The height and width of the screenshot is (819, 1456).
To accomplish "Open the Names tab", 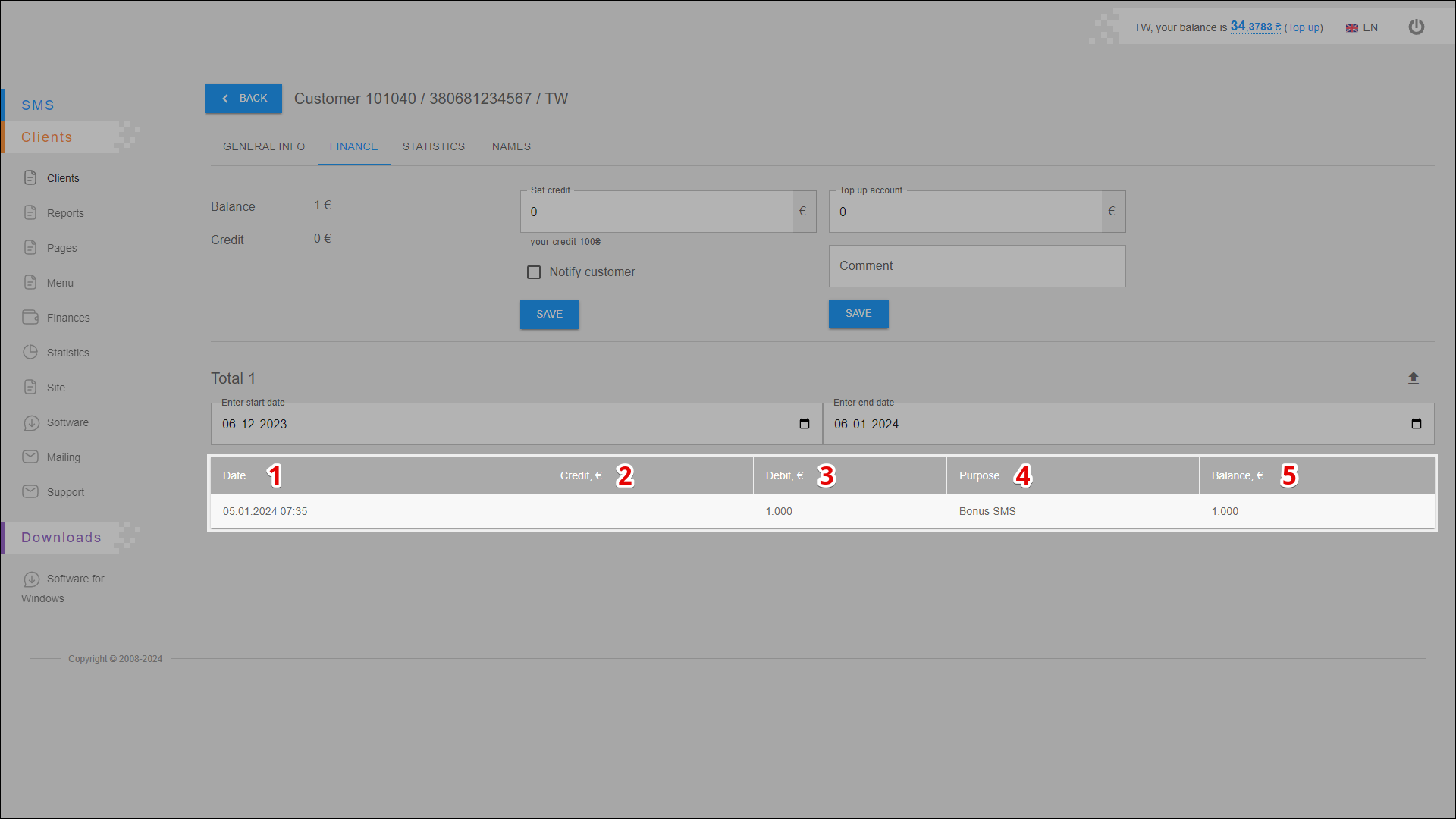I will (511, 146).
